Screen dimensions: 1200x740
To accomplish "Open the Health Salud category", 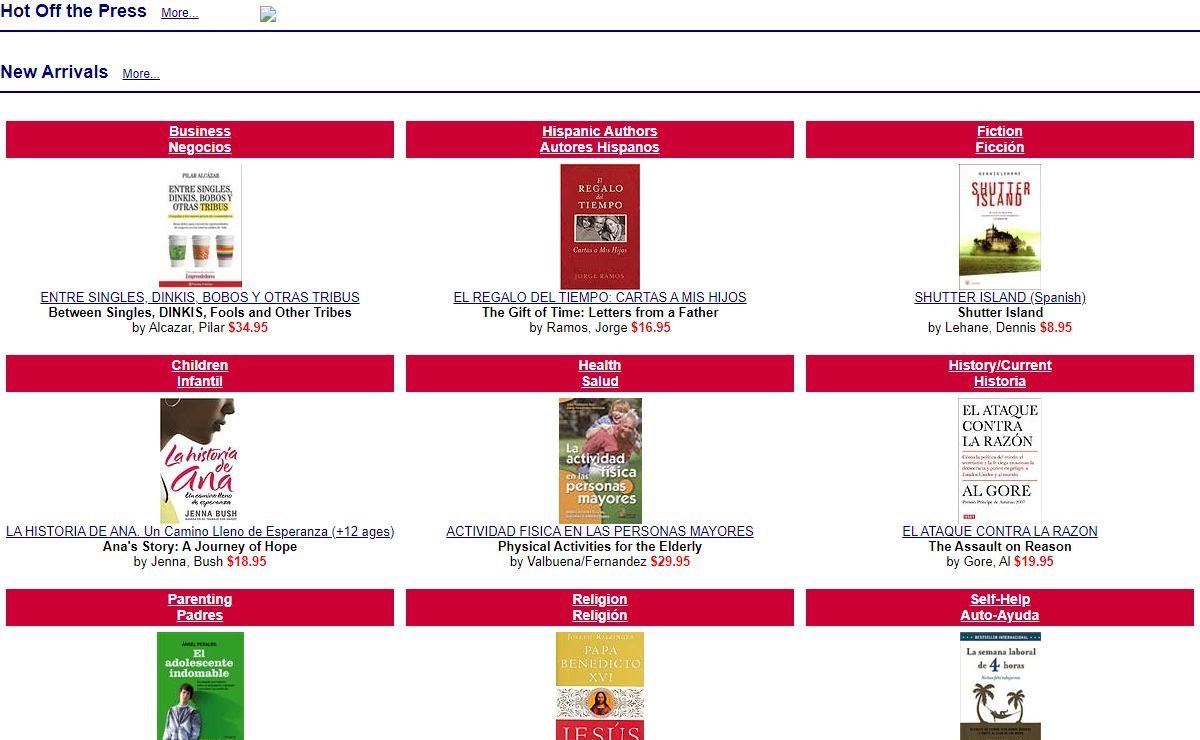I will click(600, 373).
